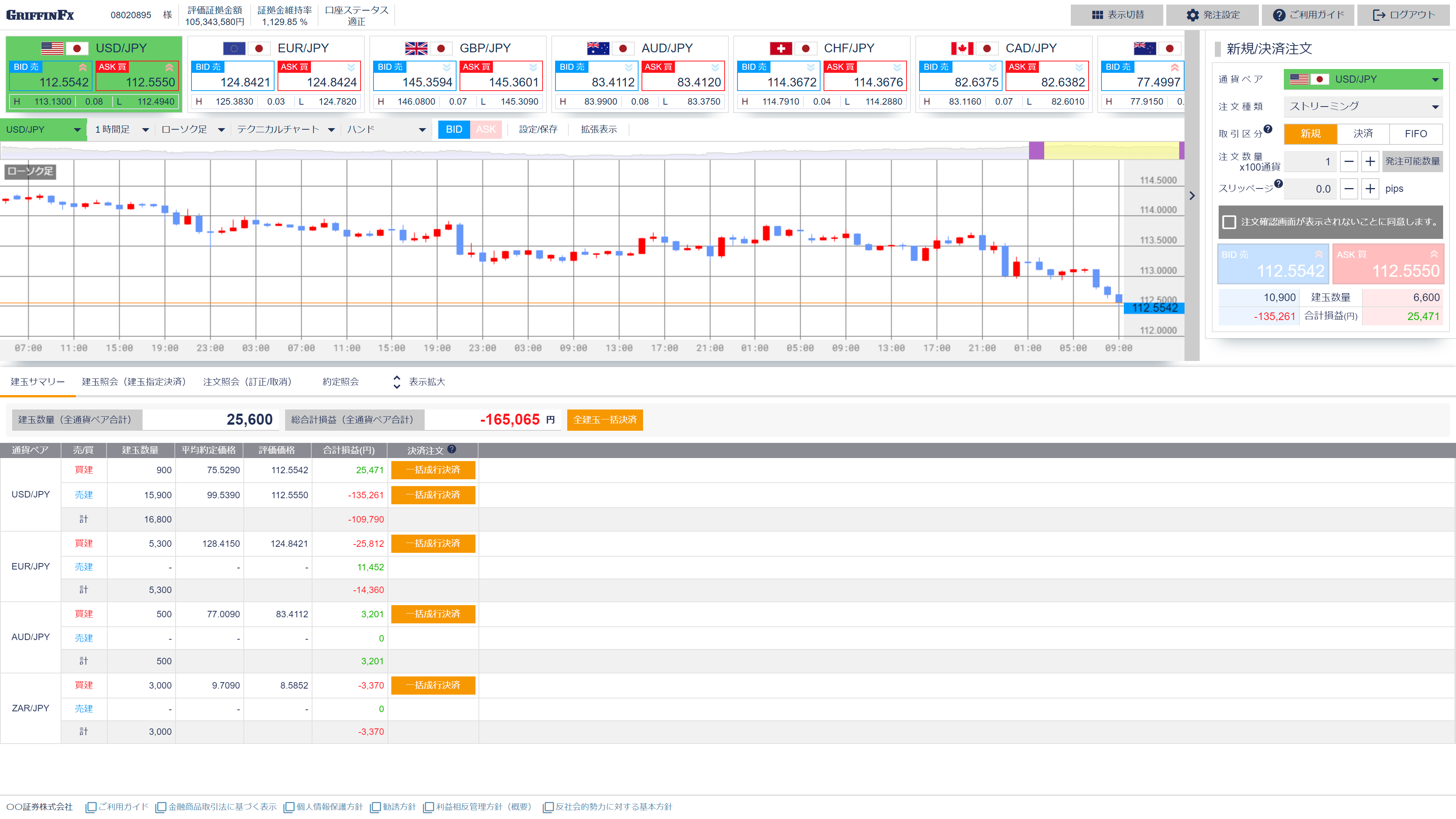Click help icon next to 取引区分
This screenshot has height=819, width=1456.
1268,129
